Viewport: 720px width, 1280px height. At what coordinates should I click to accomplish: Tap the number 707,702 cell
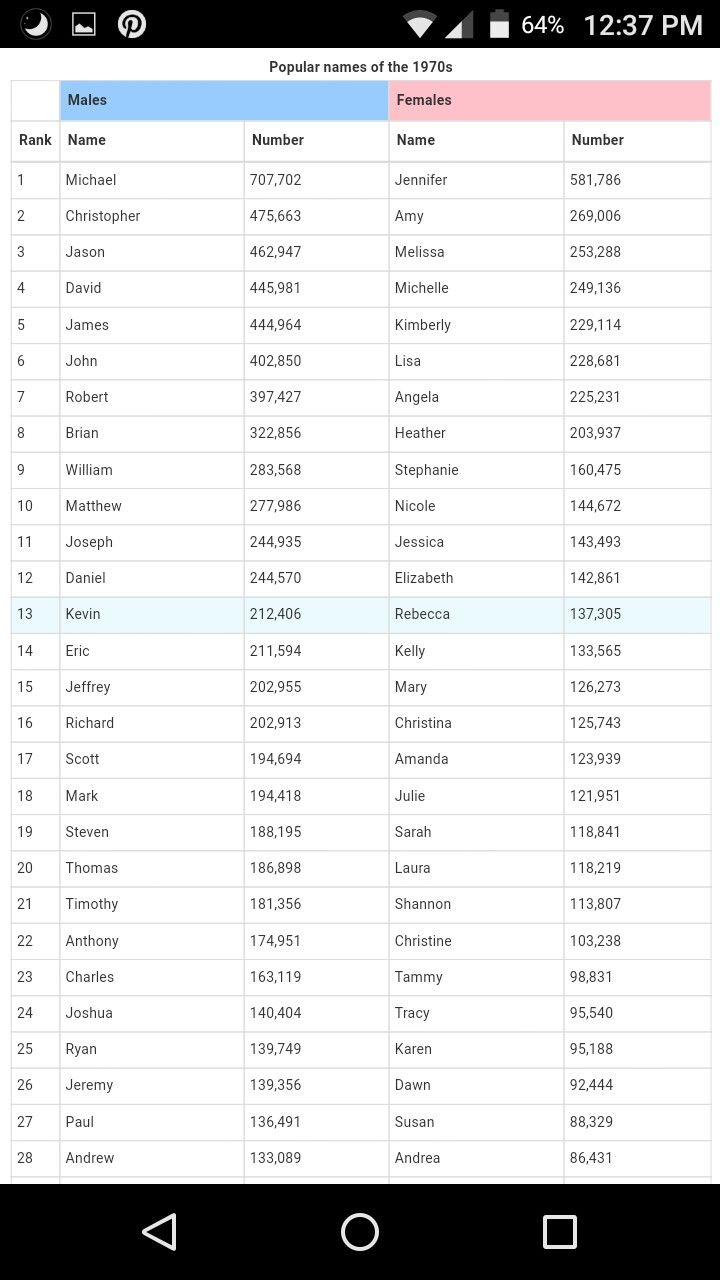275,180
